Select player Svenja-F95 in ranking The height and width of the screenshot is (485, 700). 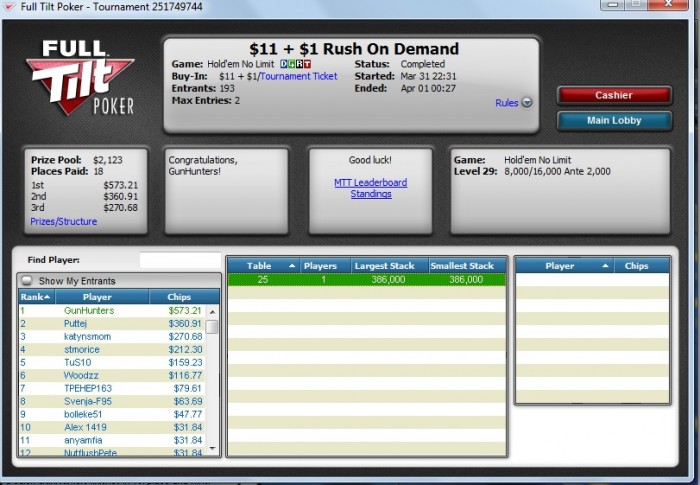(x=112, y=401)
